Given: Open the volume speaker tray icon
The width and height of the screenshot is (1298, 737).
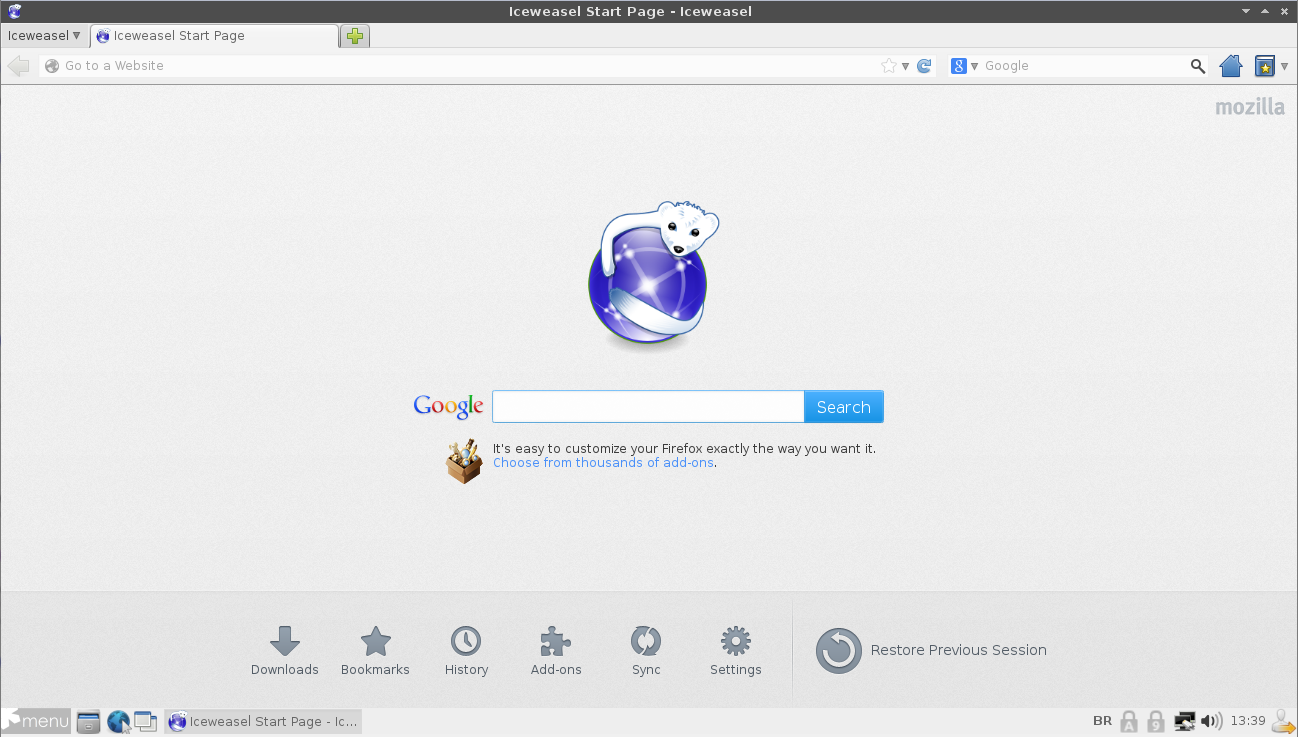Looking at the screenshot, I should [1211, 721].
